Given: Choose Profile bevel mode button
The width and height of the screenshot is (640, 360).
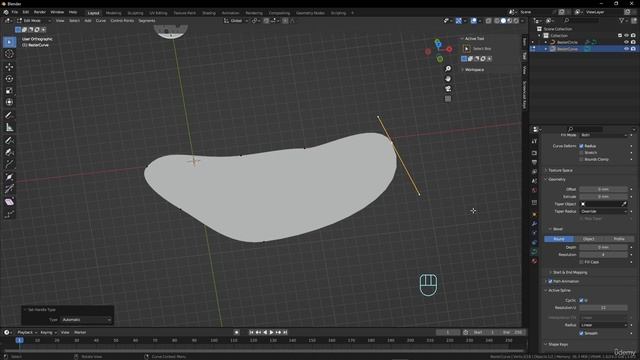Looking at the screenshot, I should [x=619, y=239].
